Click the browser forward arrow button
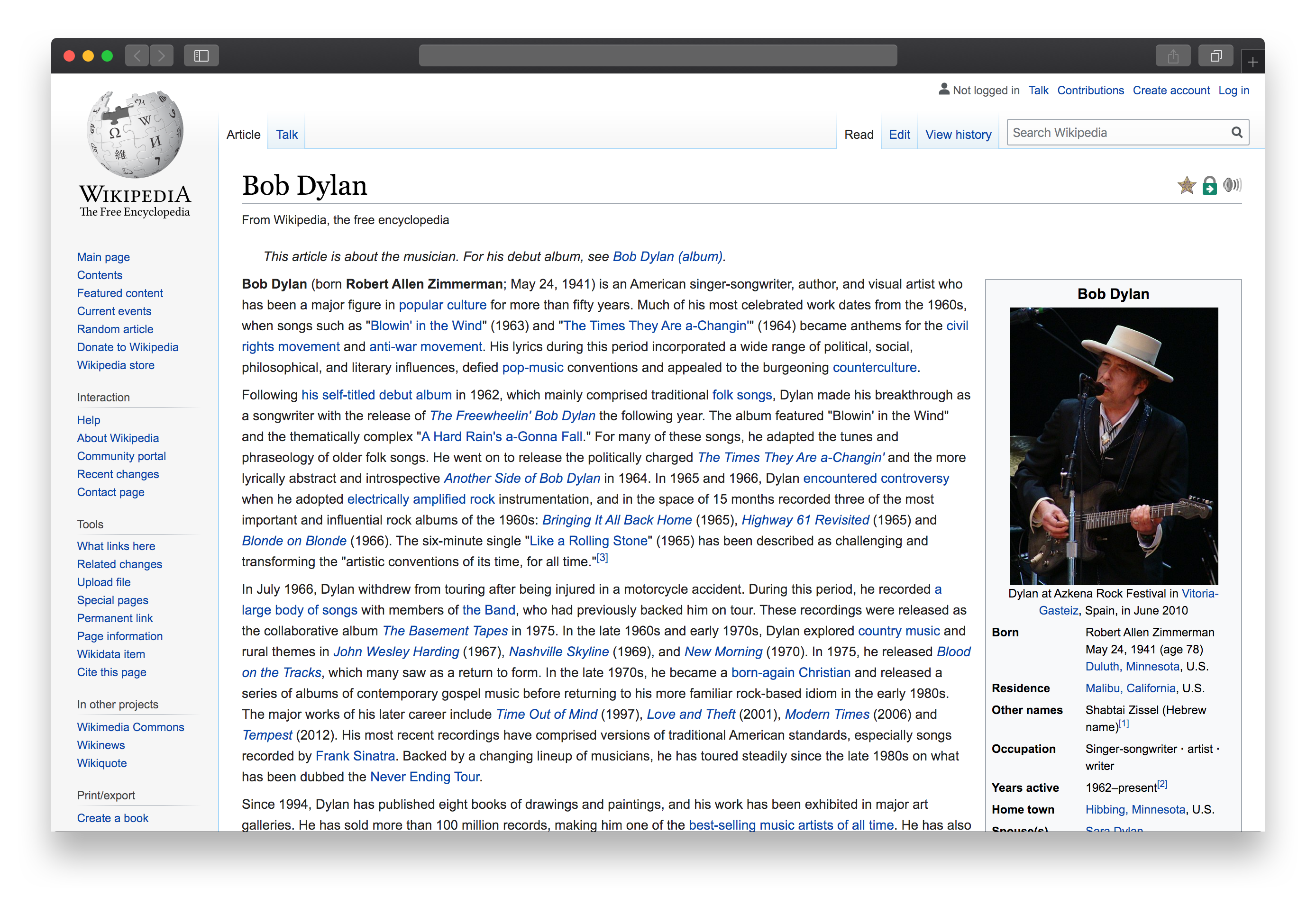 162,55
